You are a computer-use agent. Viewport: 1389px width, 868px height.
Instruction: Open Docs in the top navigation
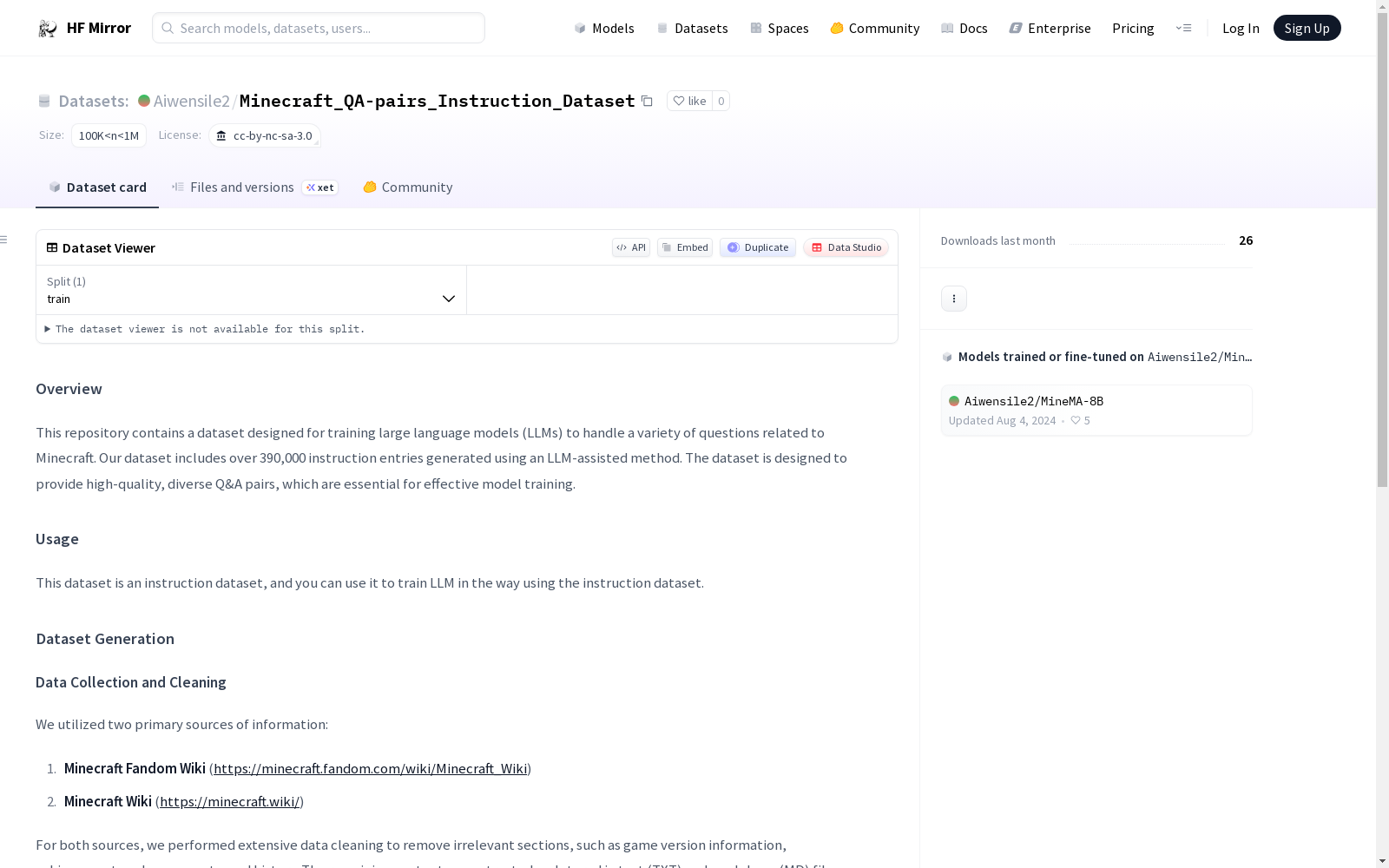coord(964,28)
